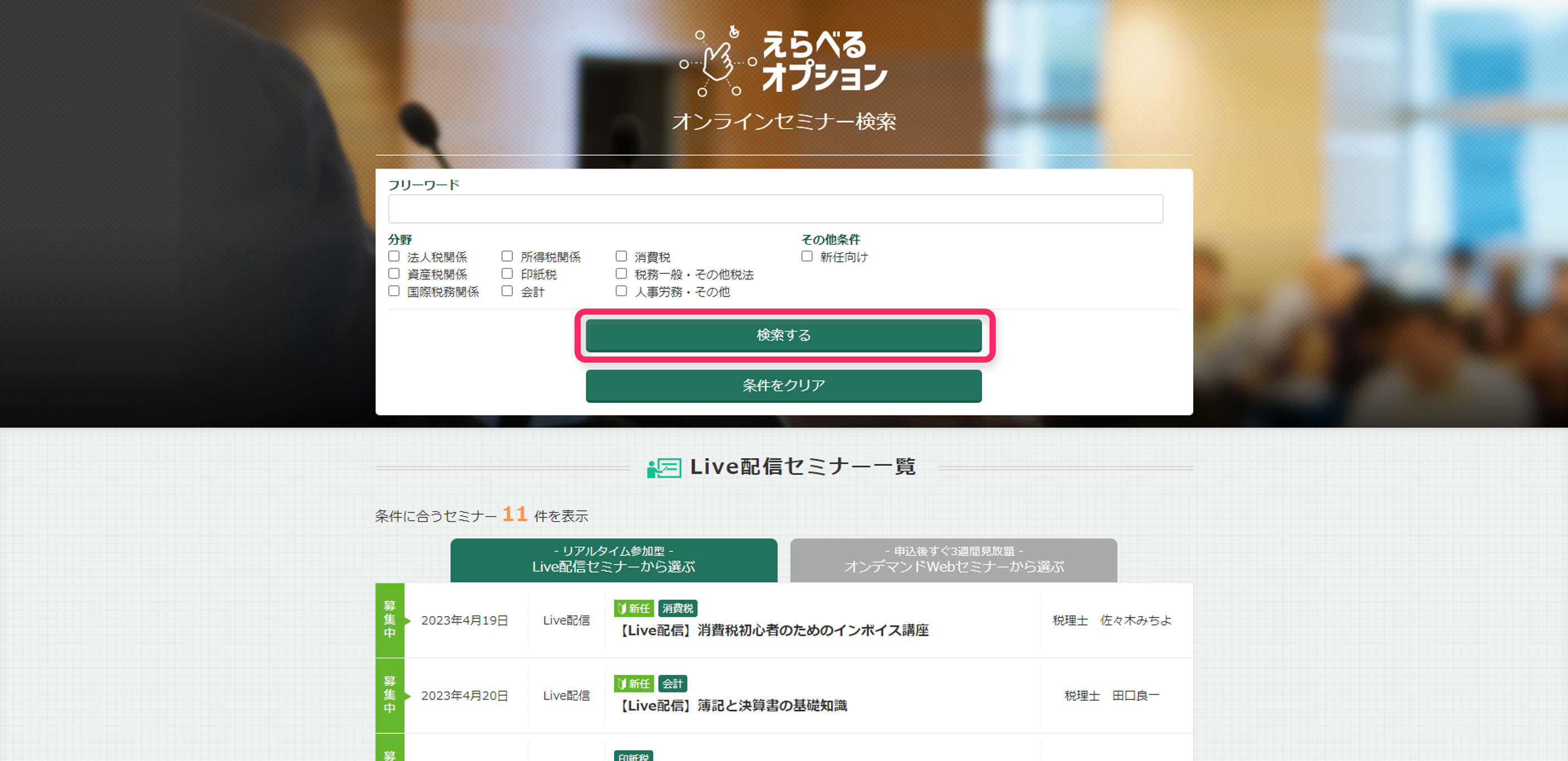Click the 条件をクリア button
The width and height of the screenshot is (1568, 761).
point(783,386)
